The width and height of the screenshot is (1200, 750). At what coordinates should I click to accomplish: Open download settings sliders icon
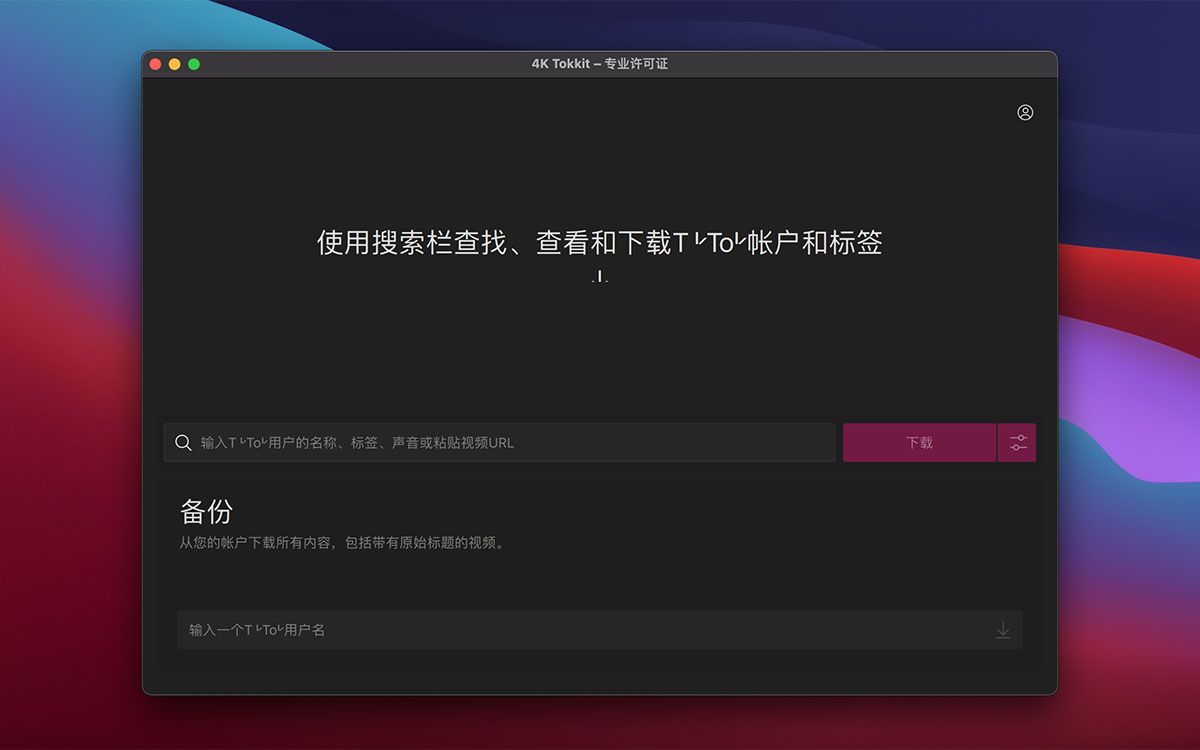pos(1018,442)
